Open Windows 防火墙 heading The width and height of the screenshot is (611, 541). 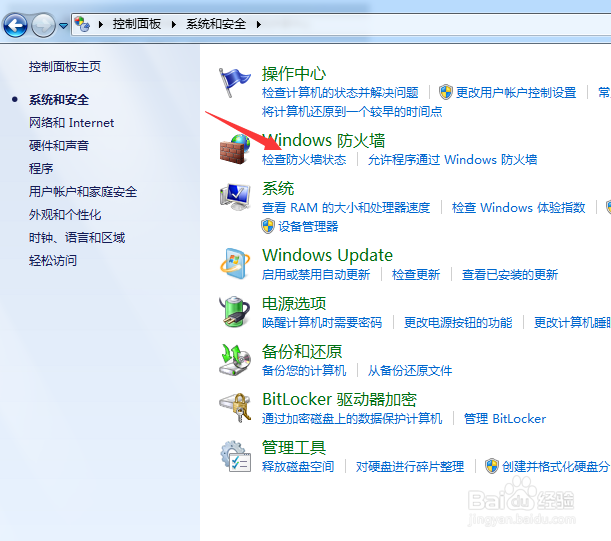tap(323, 140)
